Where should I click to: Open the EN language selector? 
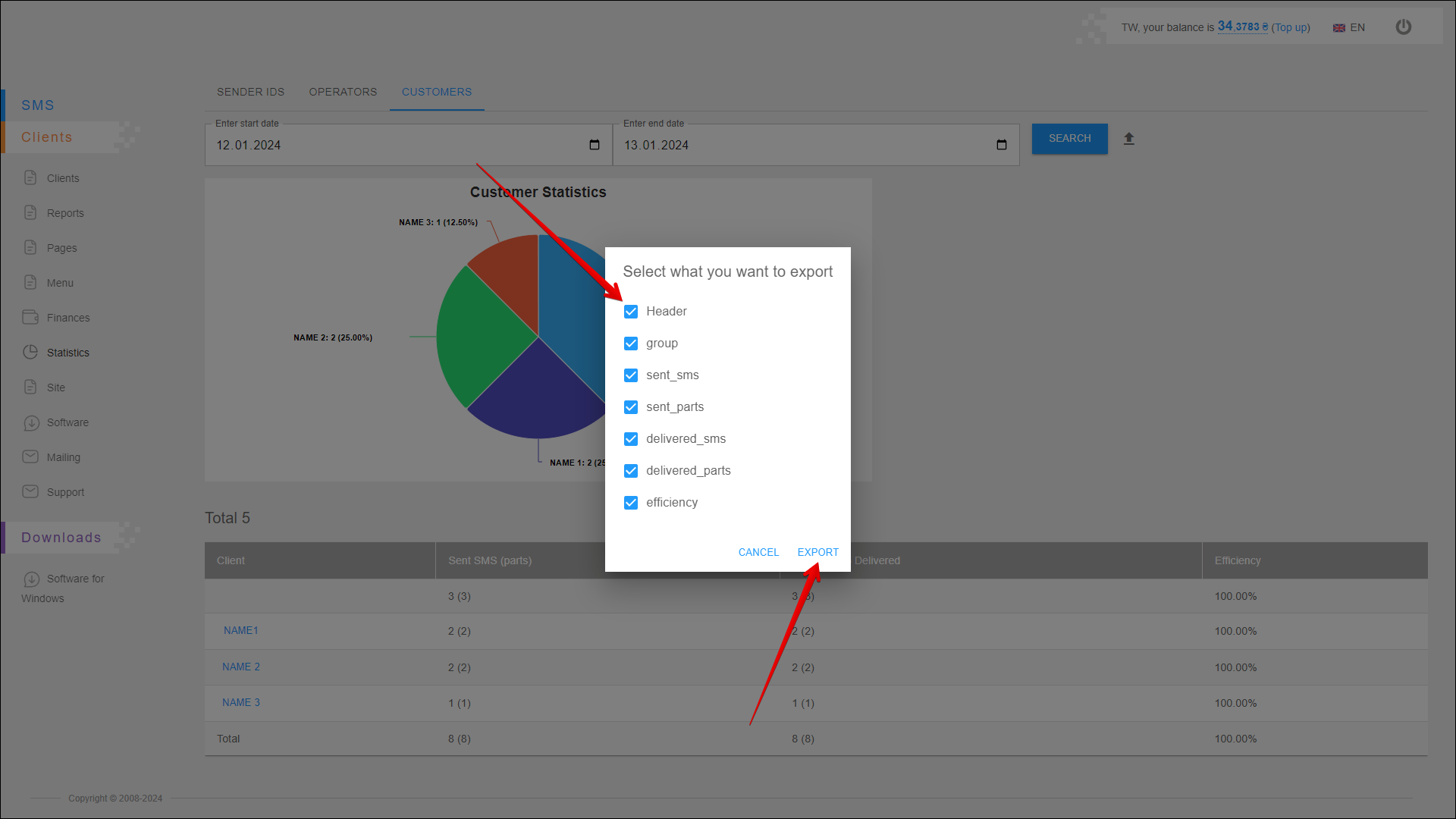coord(1349,28)
